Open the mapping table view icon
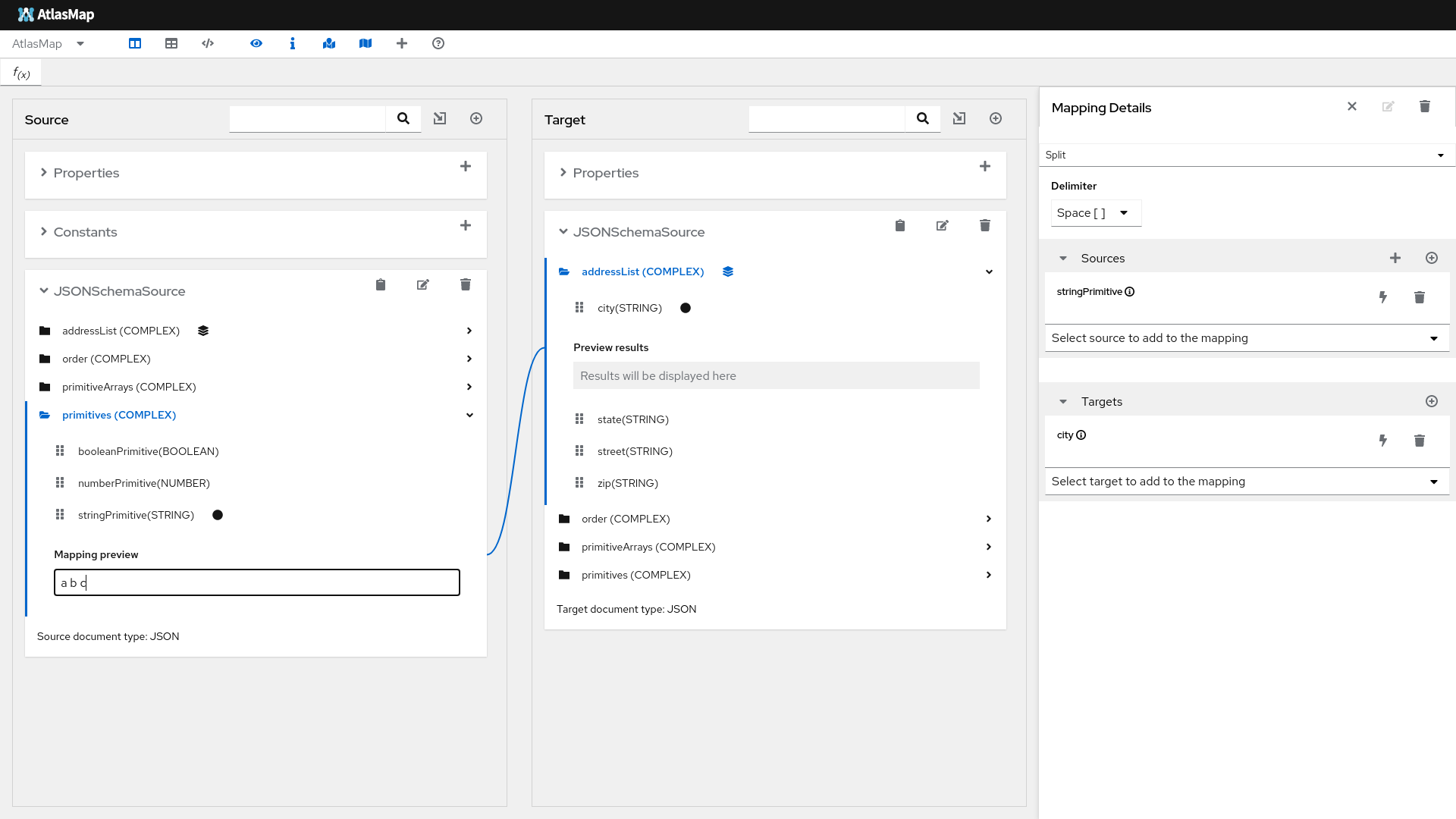Screen dimensions: 1456x819 [x=171, y=43]
